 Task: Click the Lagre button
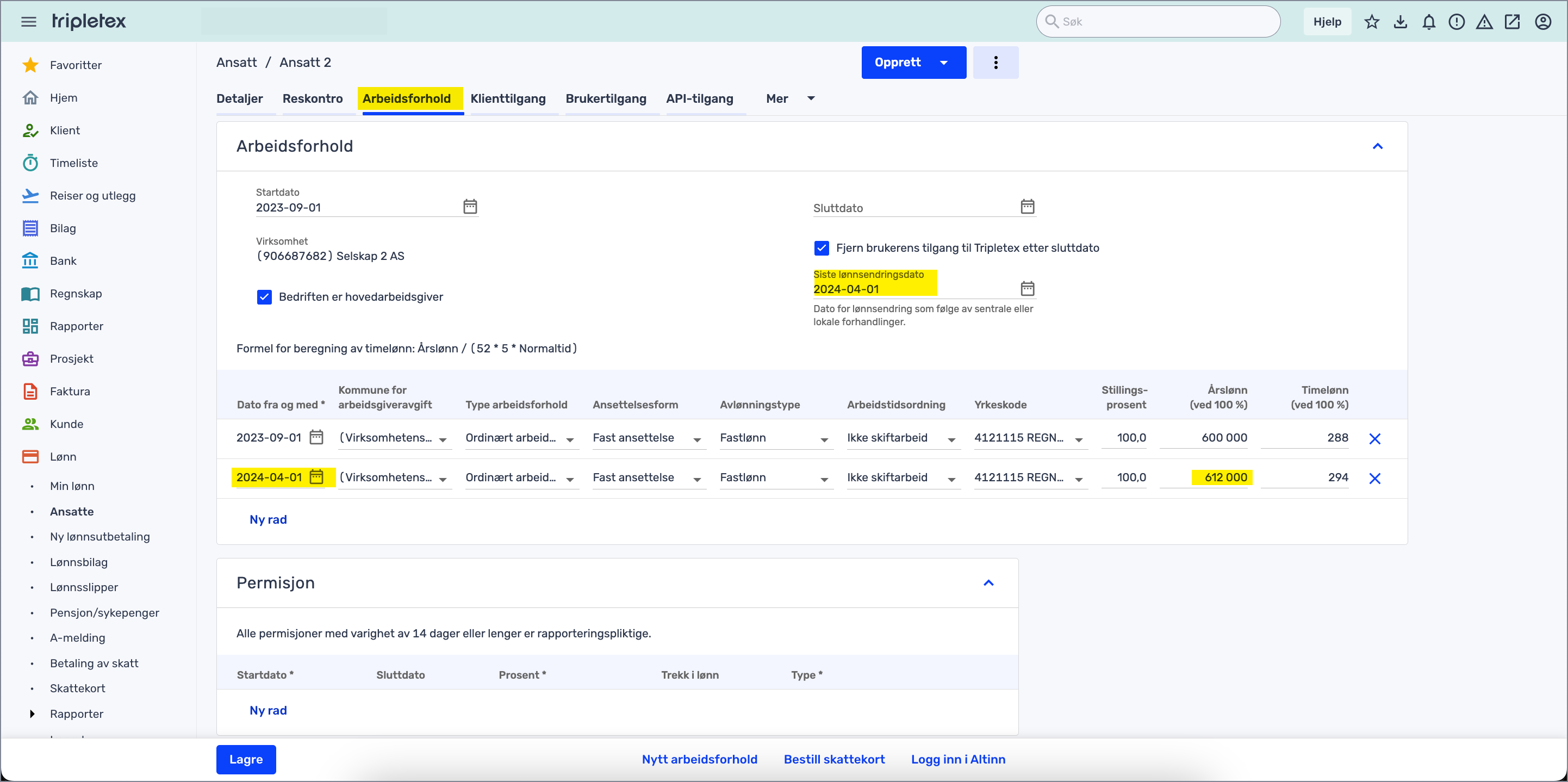pyautogui.click(x=246, y=760)
